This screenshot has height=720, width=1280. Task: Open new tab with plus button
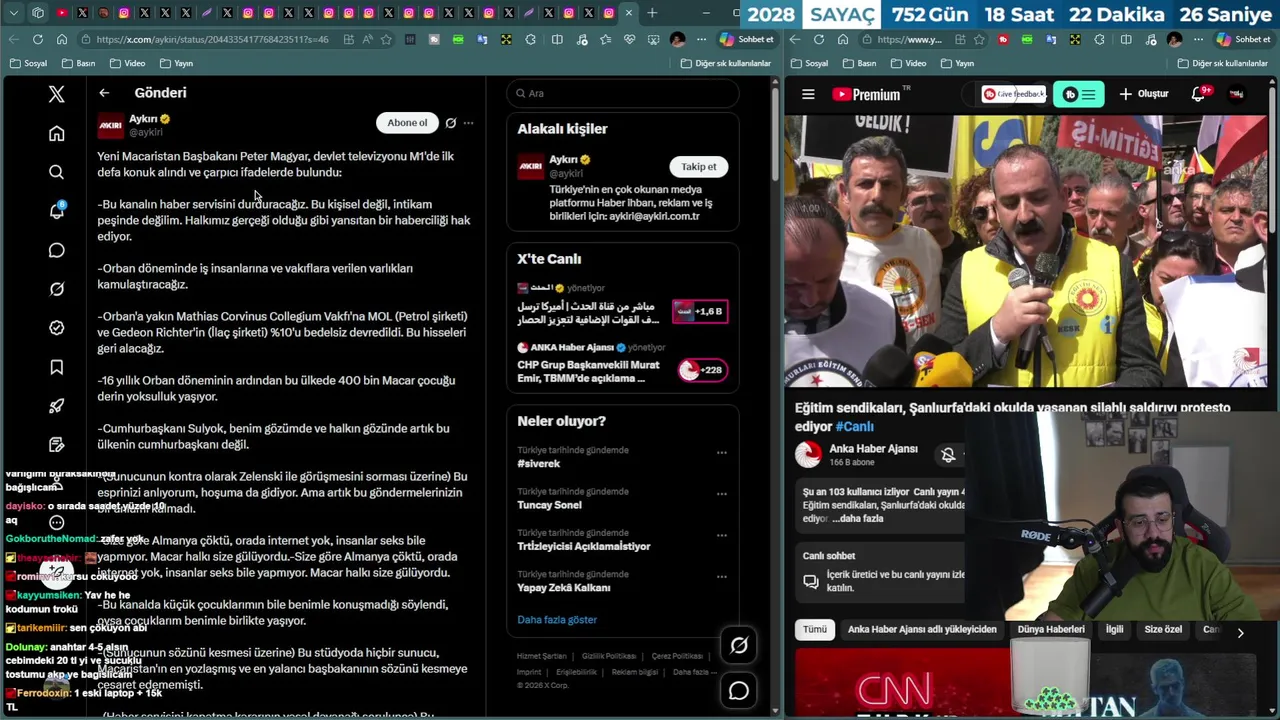tap(652, 12)
